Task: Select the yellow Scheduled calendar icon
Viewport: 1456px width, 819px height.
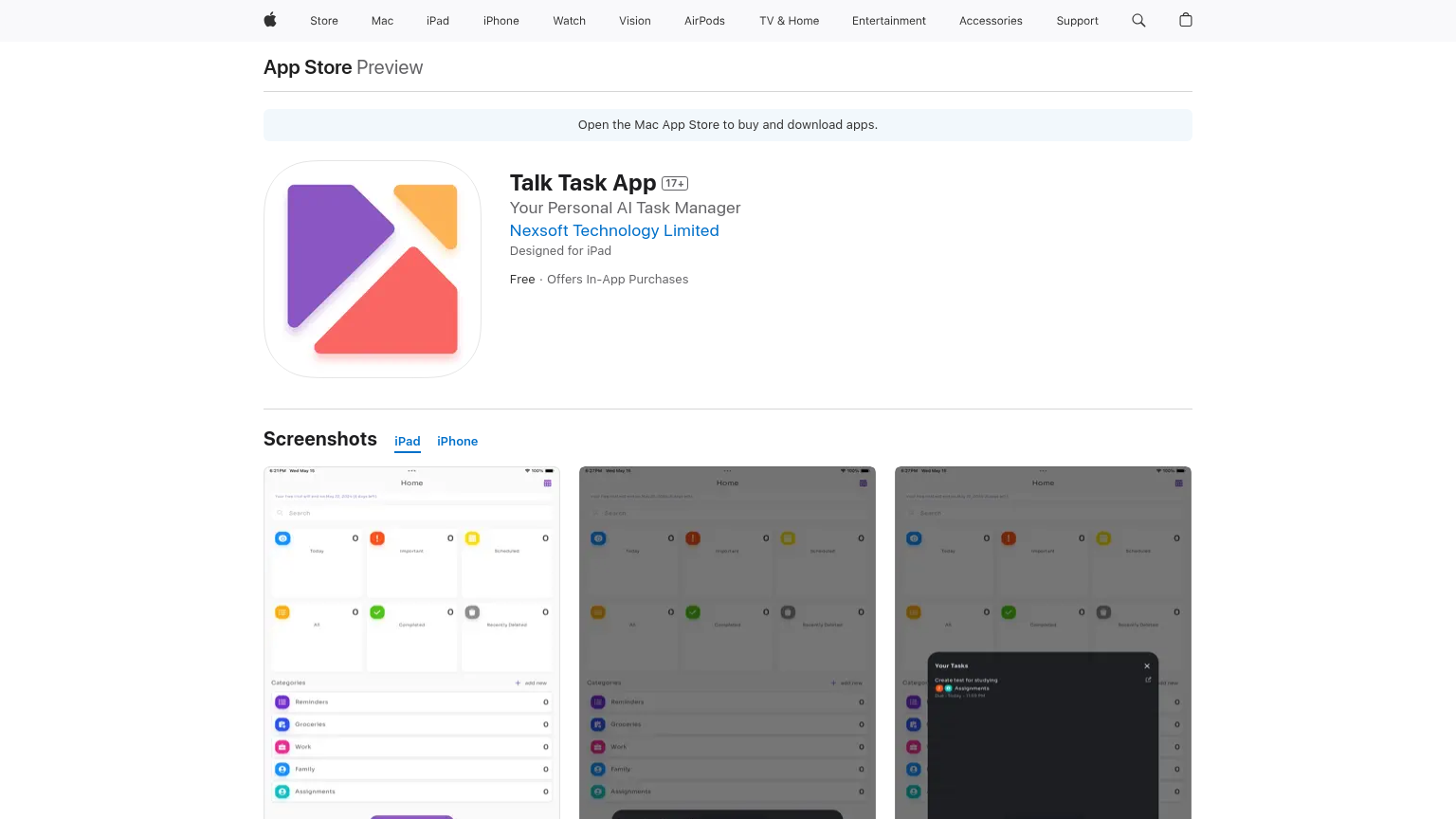Action: click(x=472, y=537)
